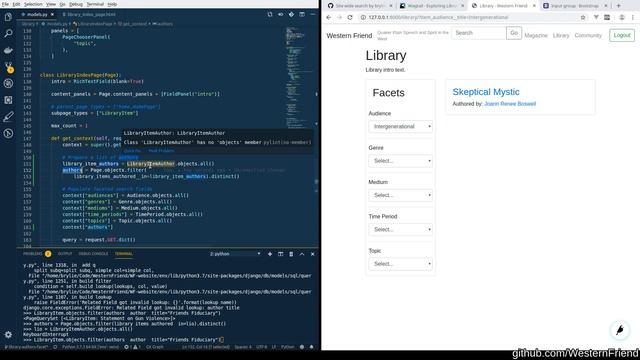
Task: Open the Docker view in activity bar
Action: coord(8,50)
